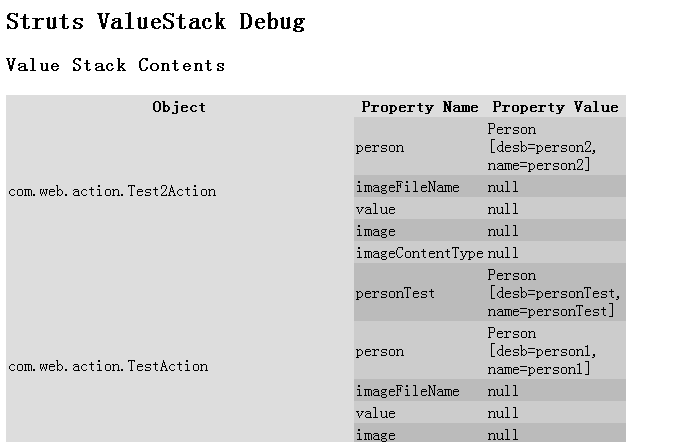689x442 pixels.
Task: Click Person desb=person1 value cell
Action: click(542, 351)
